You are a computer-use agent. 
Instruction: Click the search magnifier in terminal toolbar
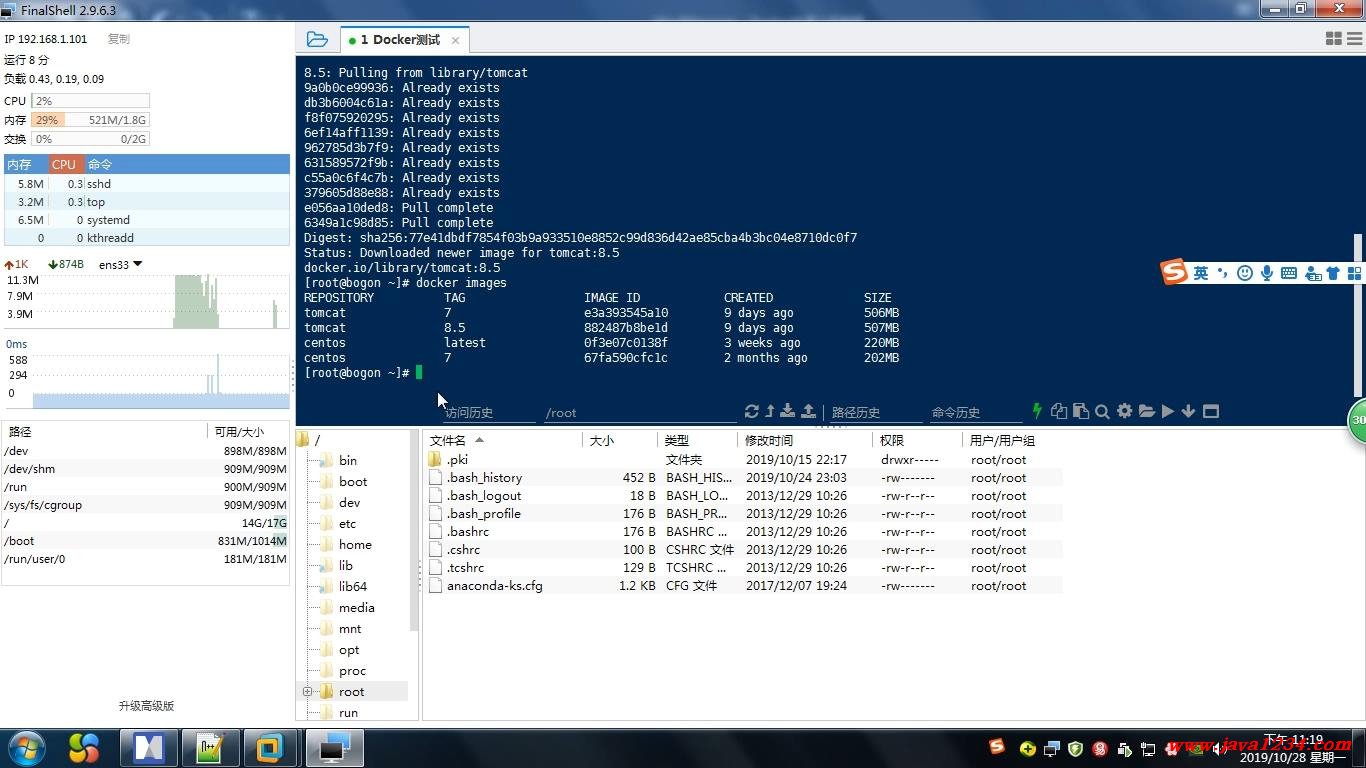tap(1102, 411)
